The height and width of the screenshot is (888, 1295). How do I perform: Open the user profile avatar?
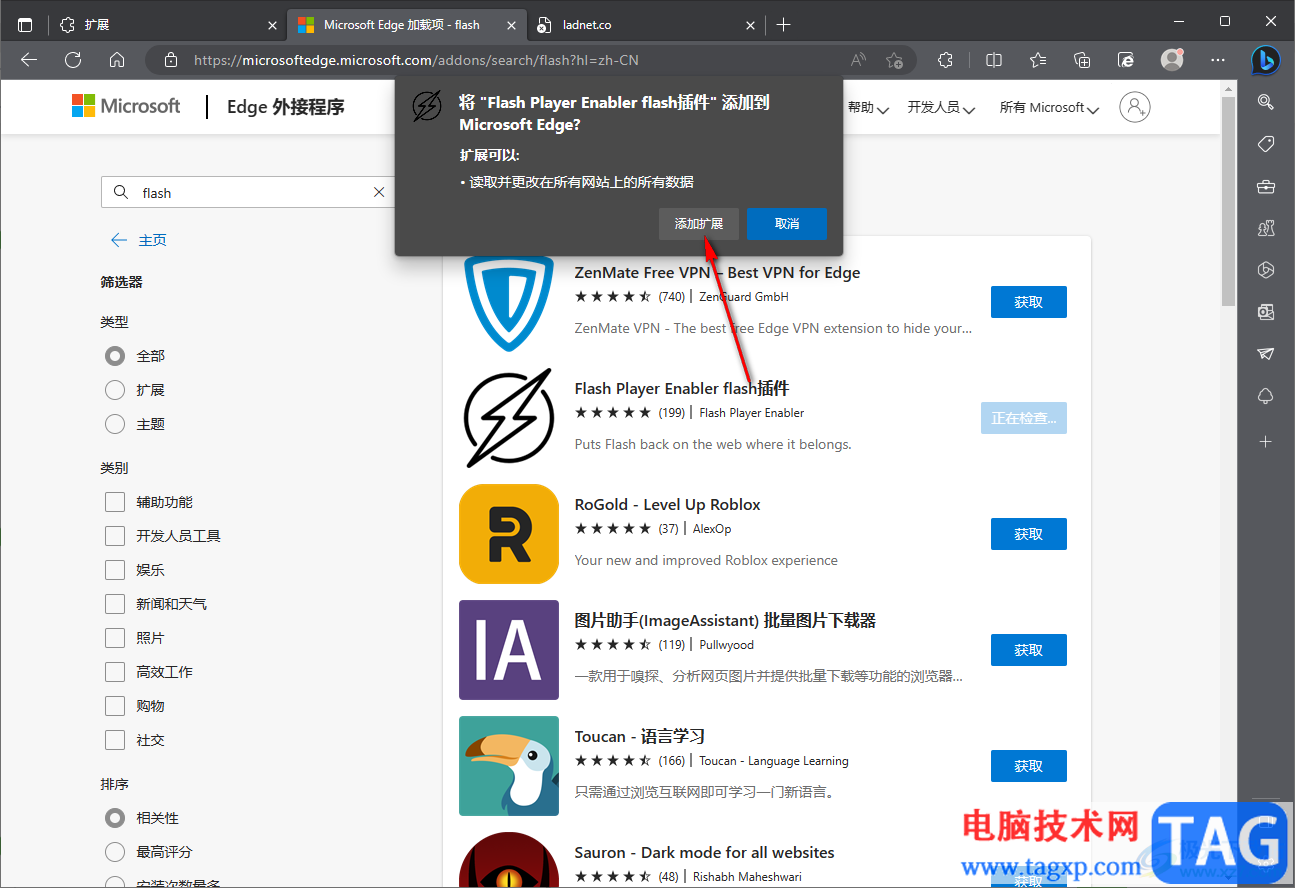click(x=1172, y=60)
